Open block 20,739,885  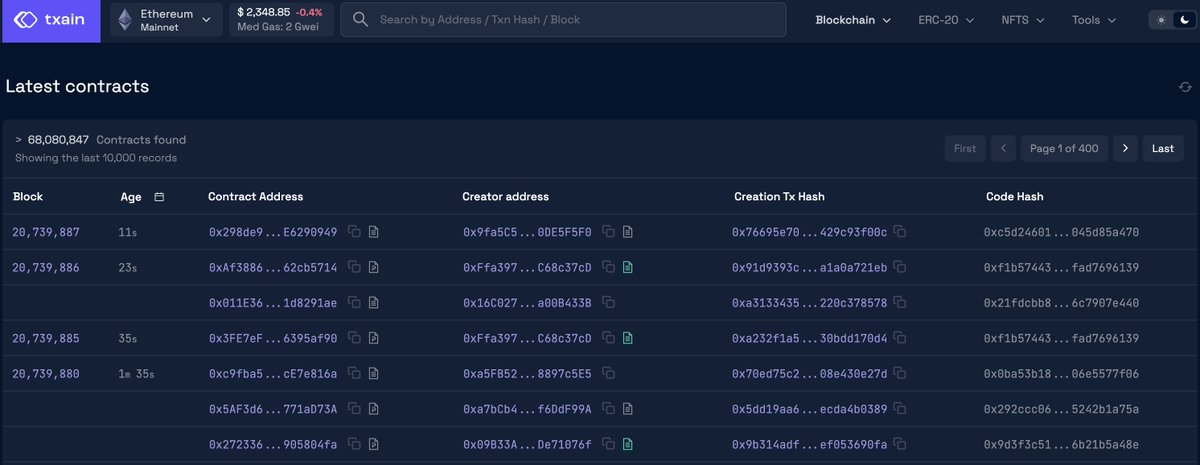[46, 338]
